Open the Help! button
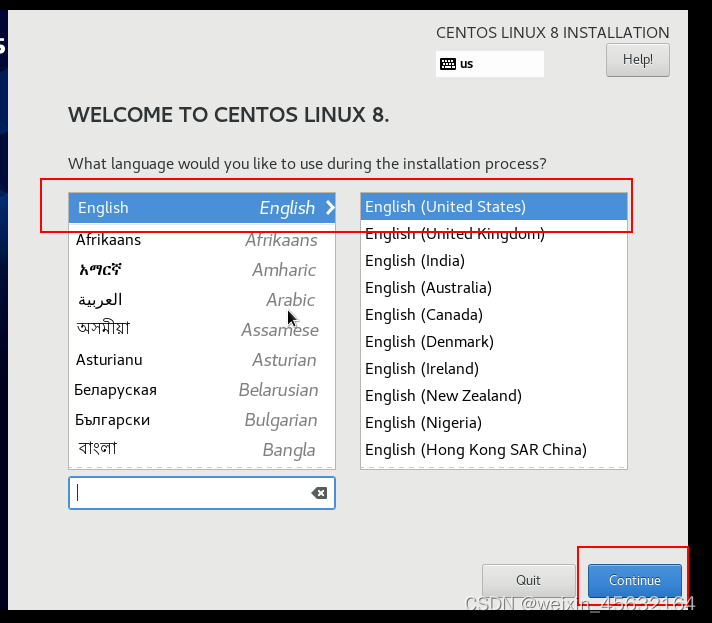 [x=638, y=59]
